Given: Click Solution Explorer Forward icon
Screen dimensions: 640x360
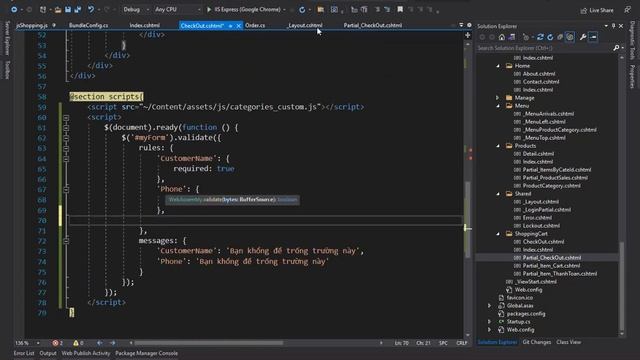Looking at the screenshot, I should point(492,37).
